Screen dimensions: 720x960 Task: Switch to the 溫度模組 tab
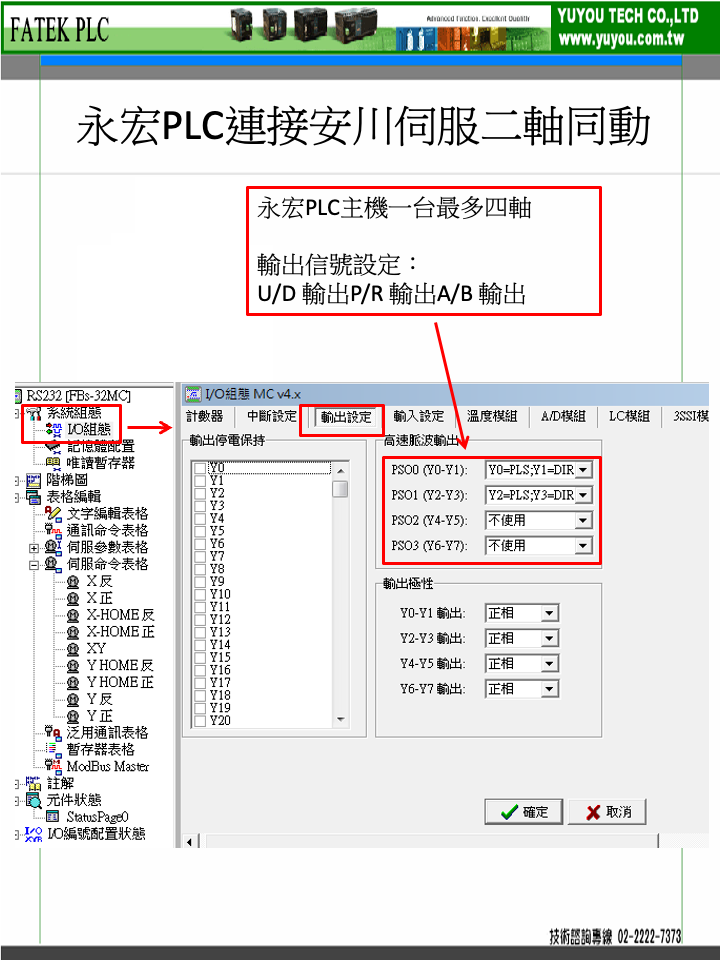pos(492,416)
